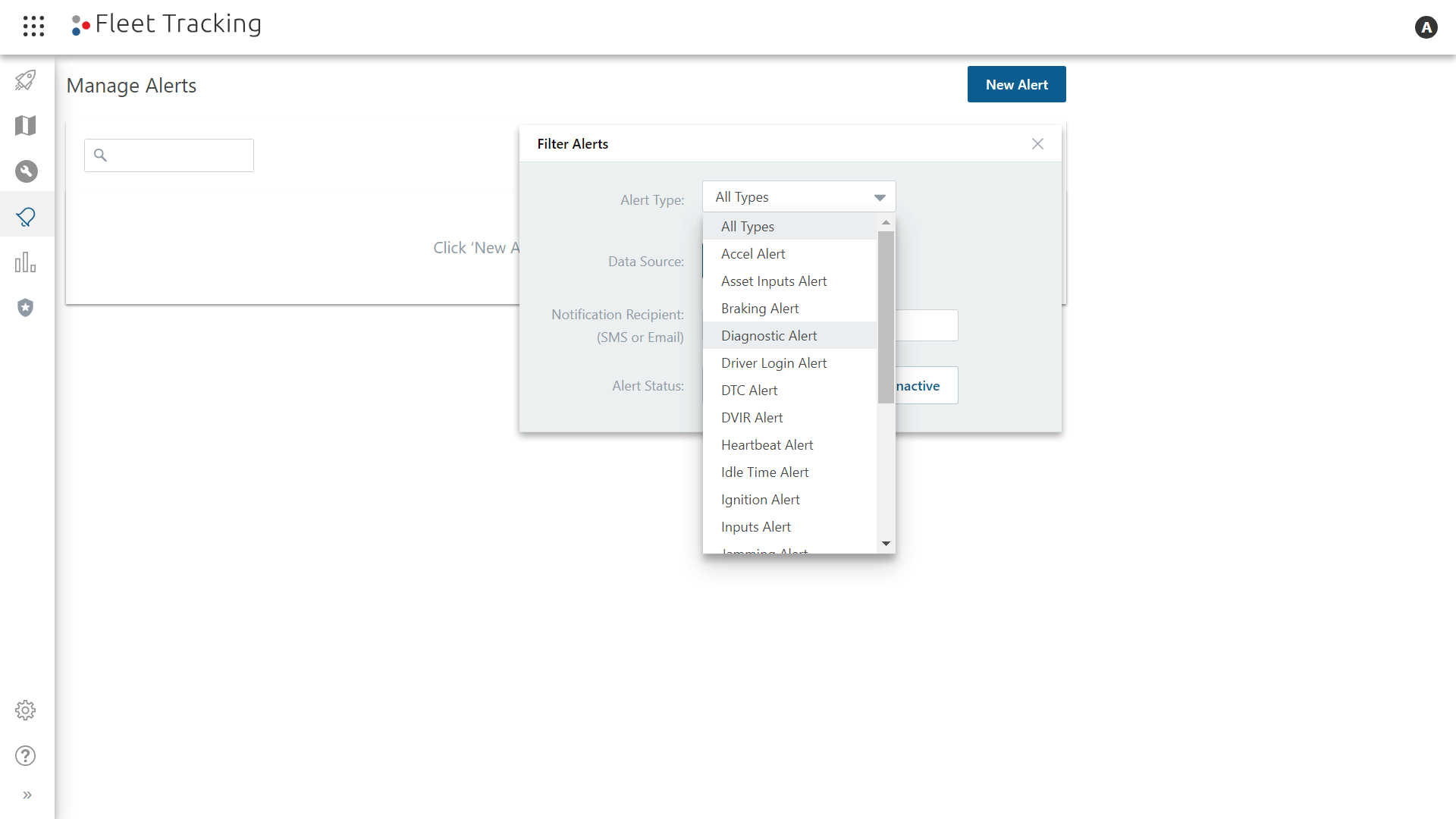The width and height of the screenshot is (1456, 819).
Task: Click the rocket/launch icon in sidebar
Action: click(x=27, y=80)
